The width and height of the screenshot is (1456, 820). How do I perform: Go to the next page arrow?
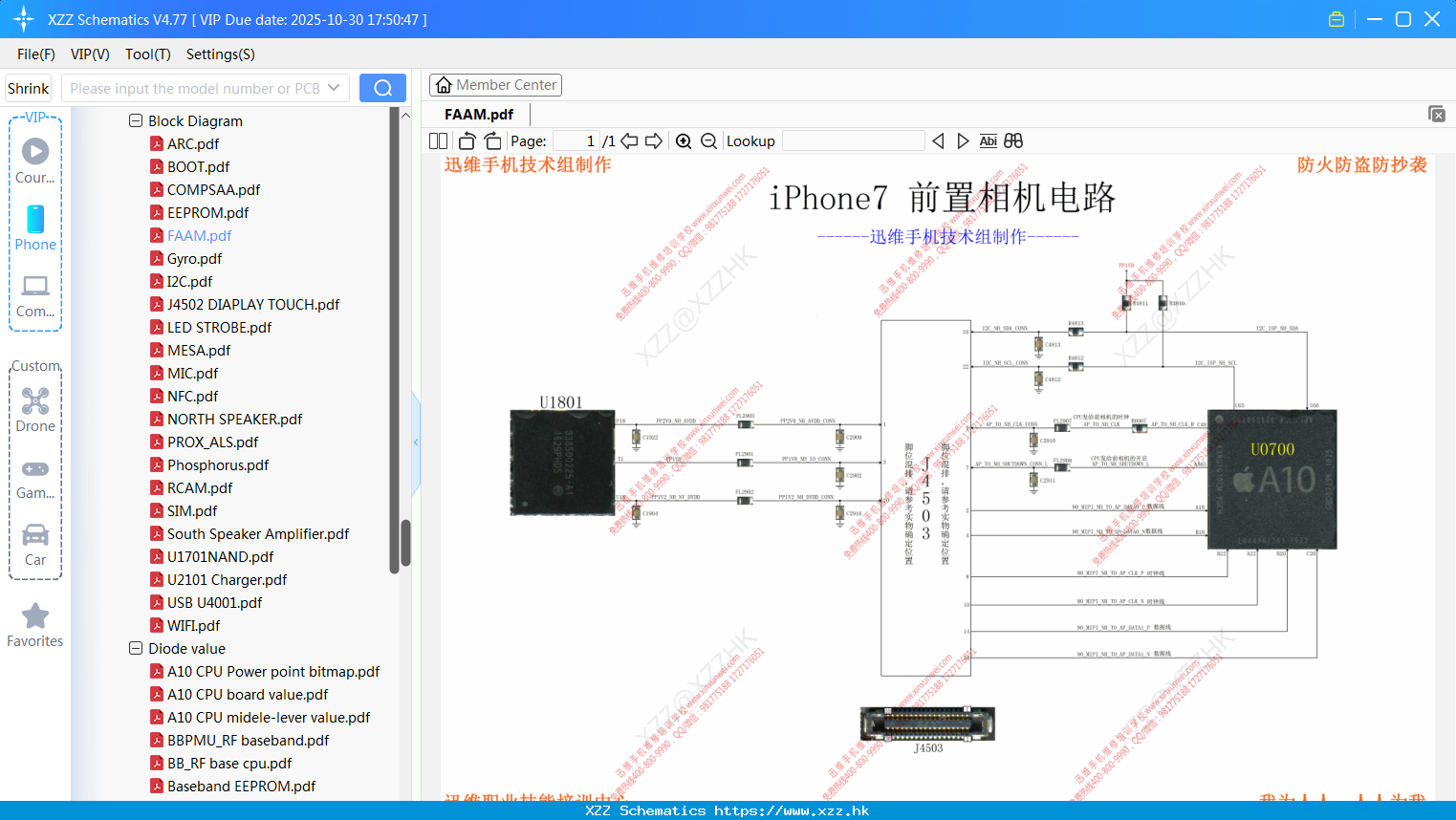[x=654, y=140]
